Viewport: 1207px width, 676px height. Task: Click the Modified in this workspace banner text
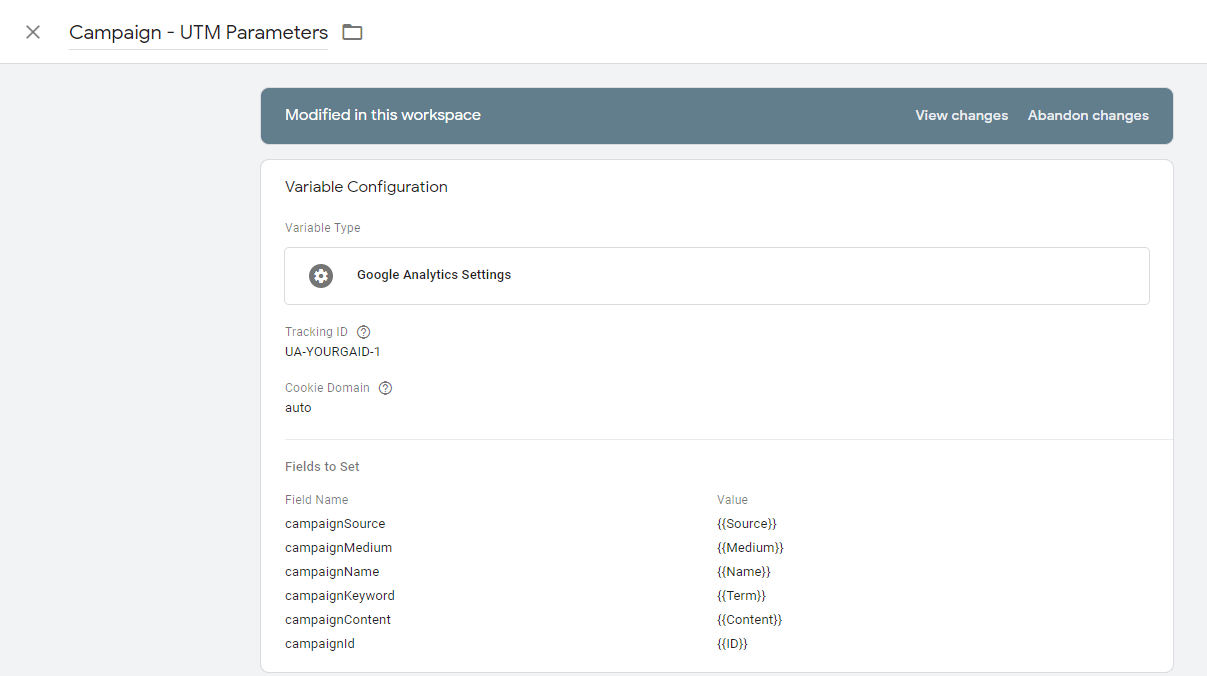click(x=383, y=115)
